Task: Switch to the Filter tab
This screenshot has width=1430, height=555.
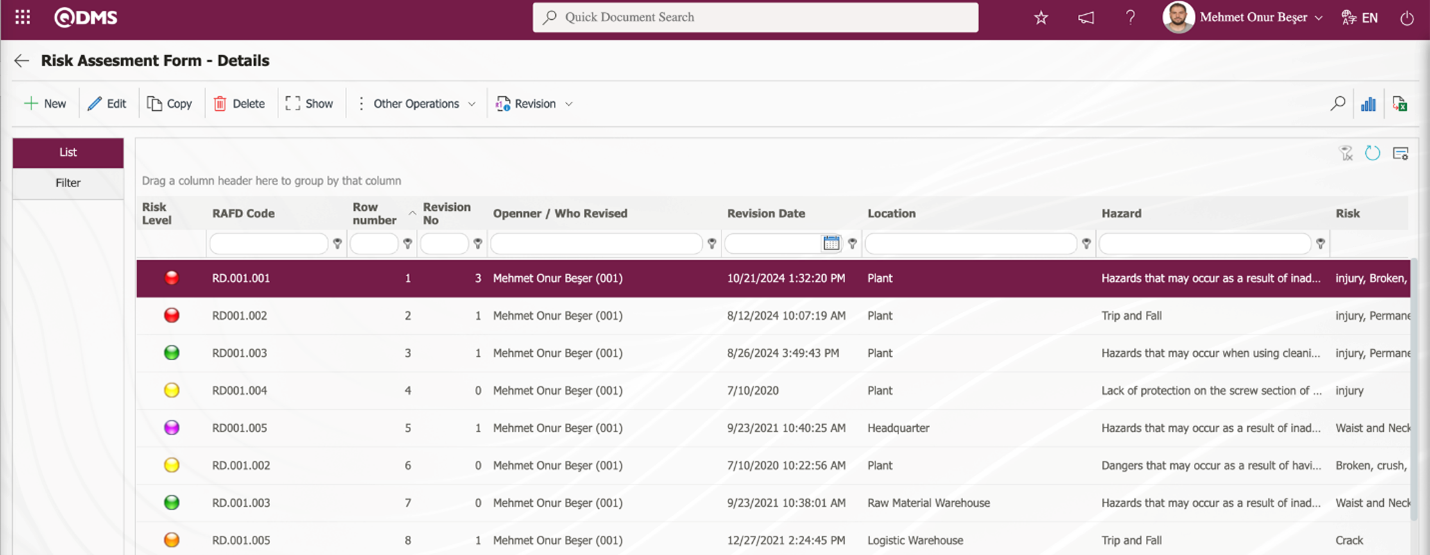Action: (68, 183)
